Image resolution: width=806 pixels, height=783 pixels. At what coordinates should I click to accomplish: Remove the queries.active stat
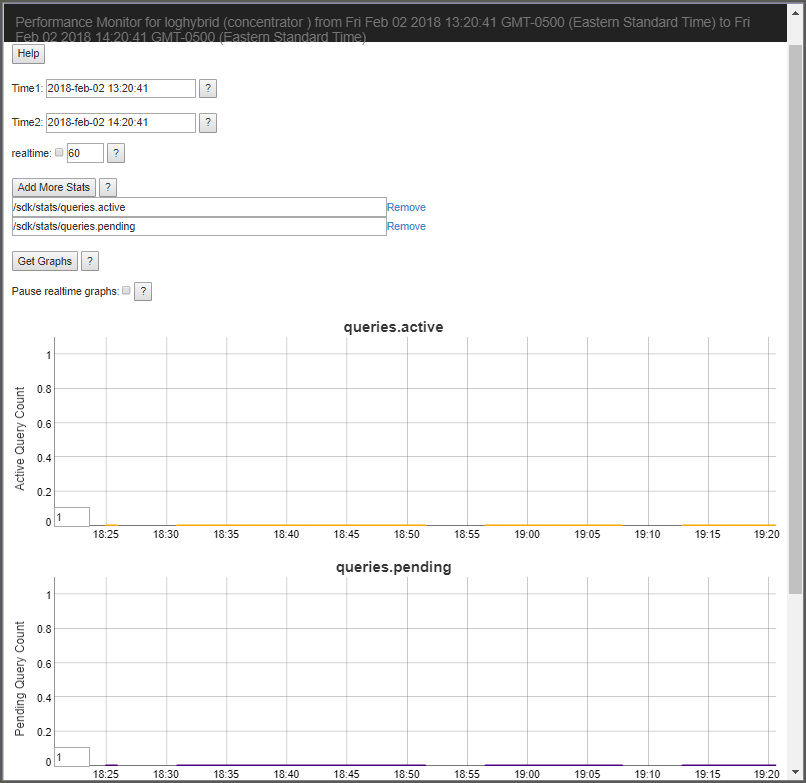tap(406, 207)
